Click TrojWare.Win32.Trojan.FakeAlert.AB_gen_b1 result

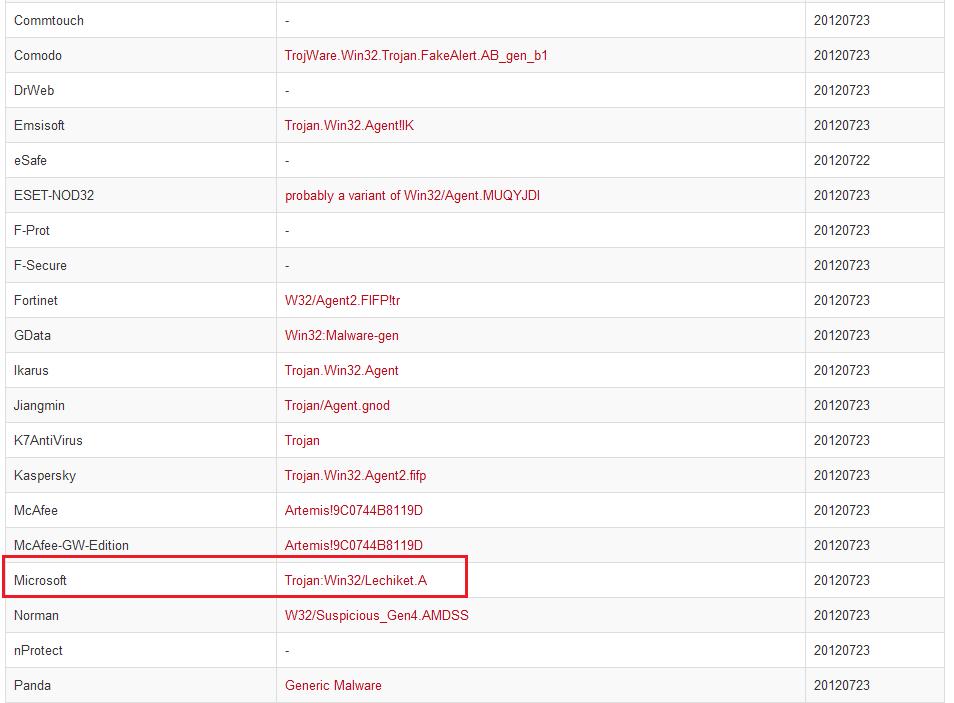416,55
